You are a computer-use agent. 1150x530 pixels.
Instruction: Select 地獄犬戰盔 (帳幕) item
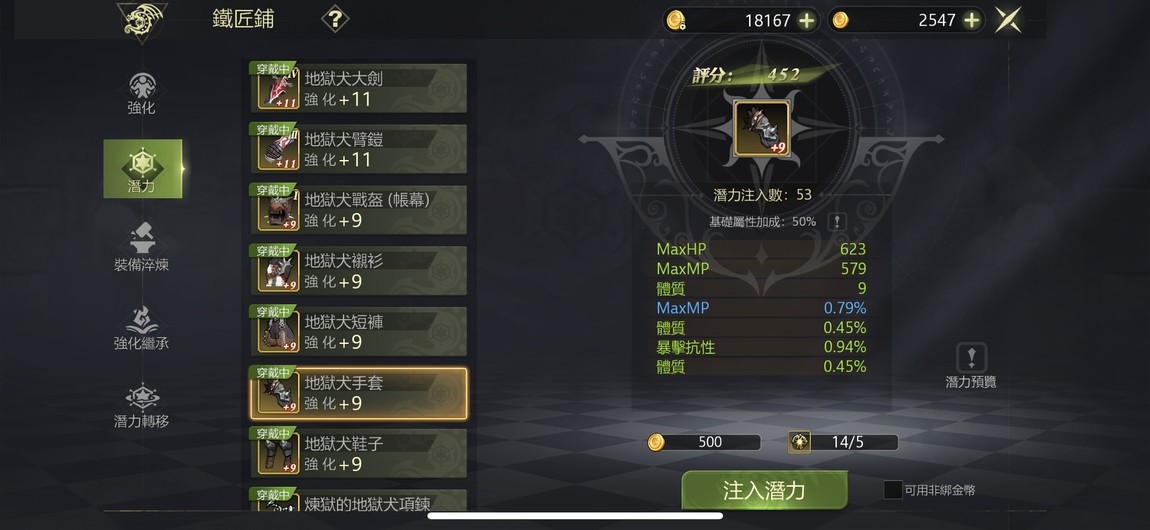click(x=359, y=210)
